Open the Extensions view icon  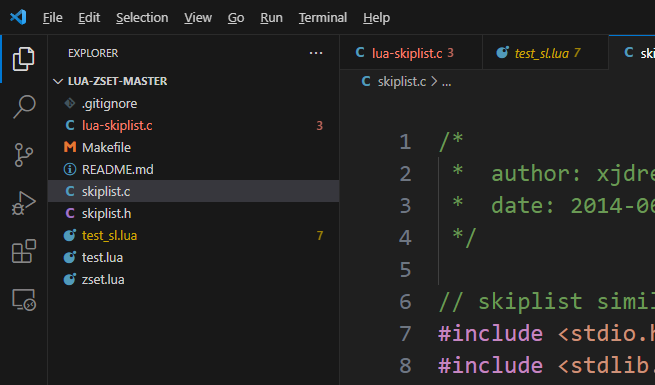tap(23, 251)
